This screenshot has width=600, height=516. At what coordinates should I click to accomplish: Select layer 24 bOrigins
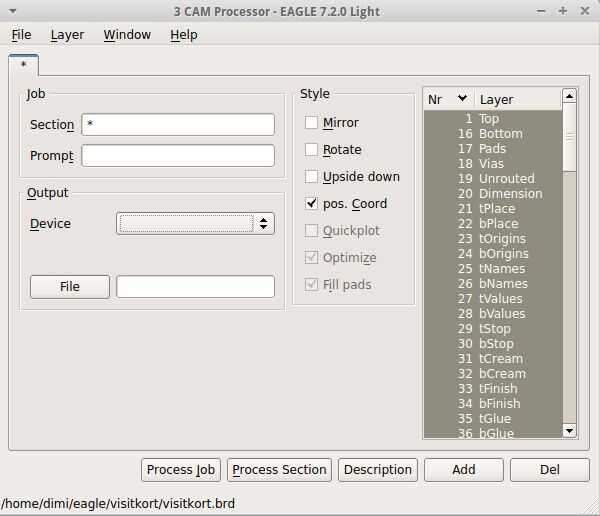pos(493,253)
